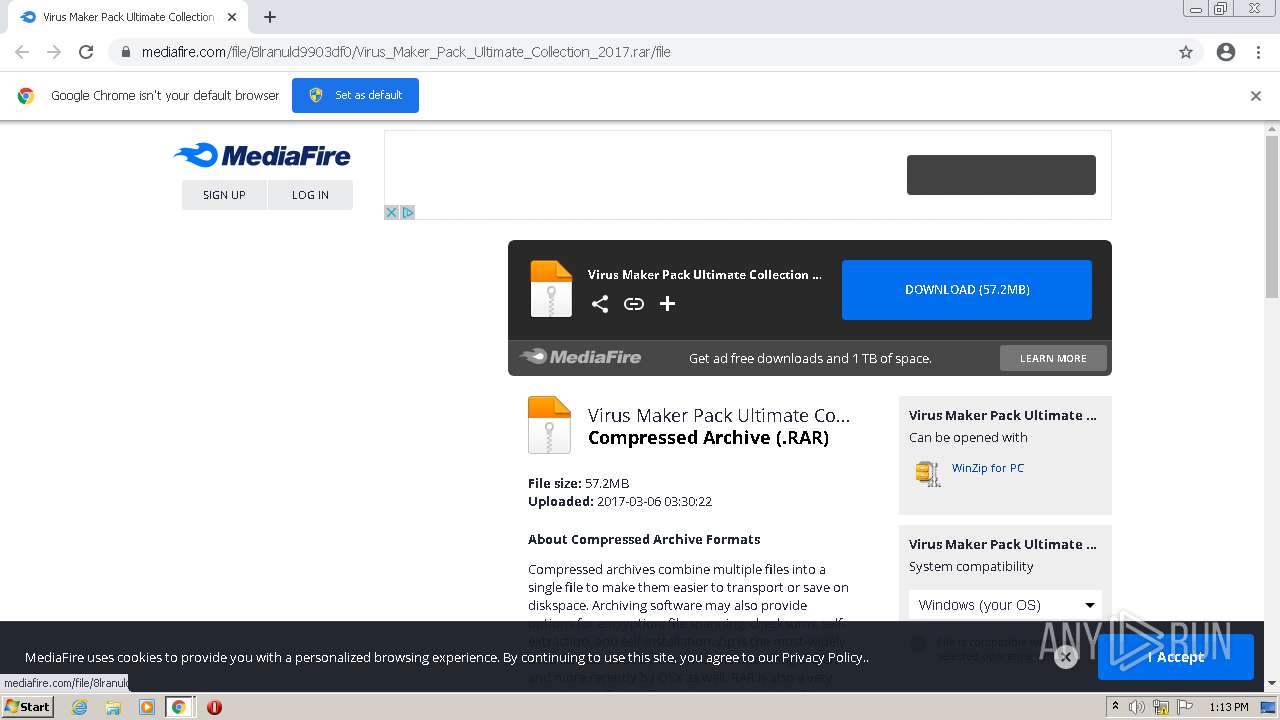Click scrollbar down arrow
The image size is (1280, 720).
click(1272, 684)
